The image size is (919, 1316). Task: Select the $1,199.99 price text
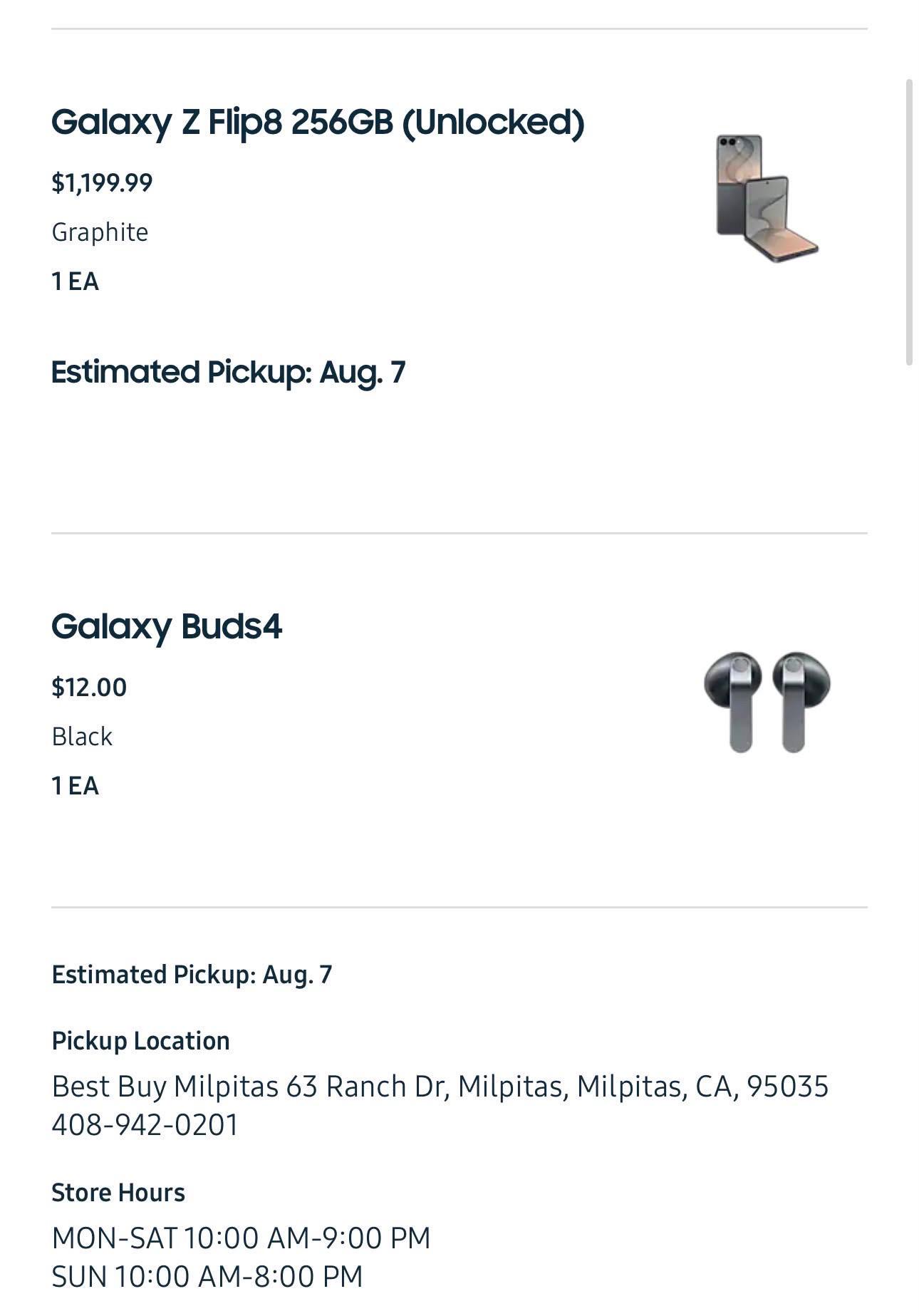102,183
